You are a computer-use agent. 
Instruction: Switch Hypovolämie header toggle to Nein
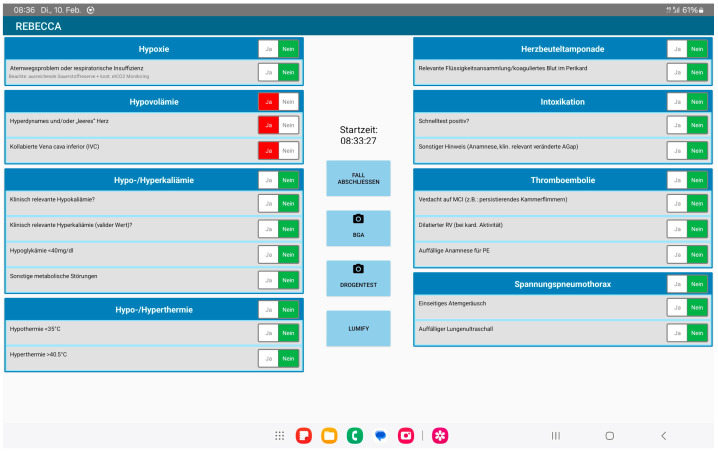pos(288,102)
